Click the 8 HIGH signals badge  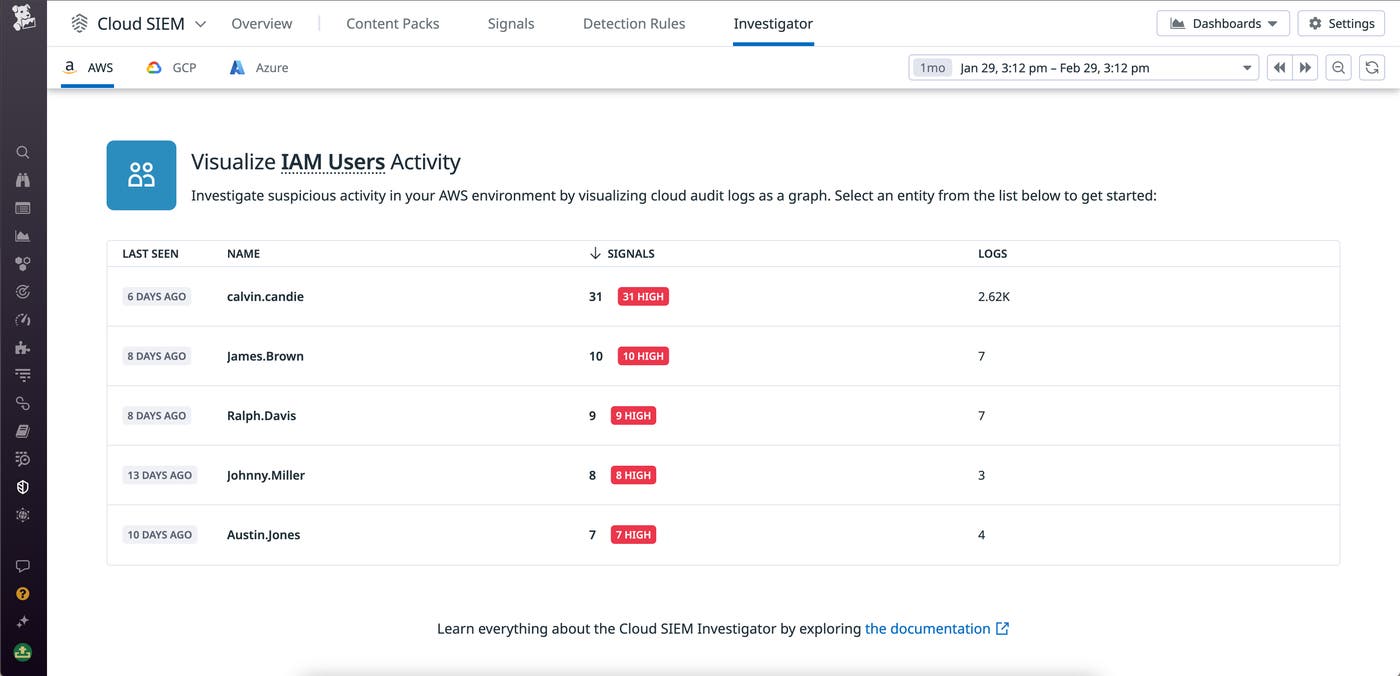[633, 475]
